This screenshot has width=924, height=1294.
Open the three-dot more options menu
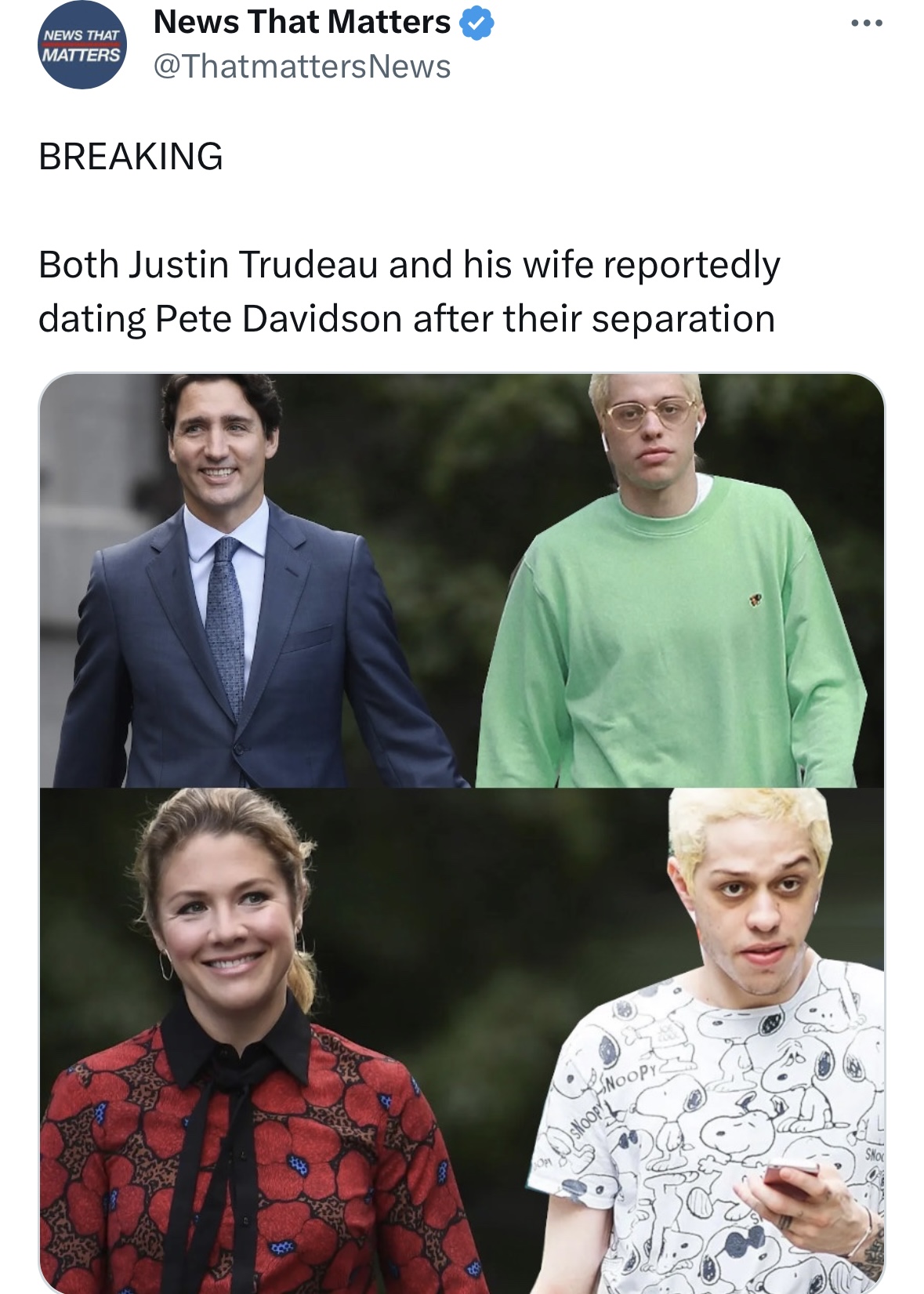867,24
